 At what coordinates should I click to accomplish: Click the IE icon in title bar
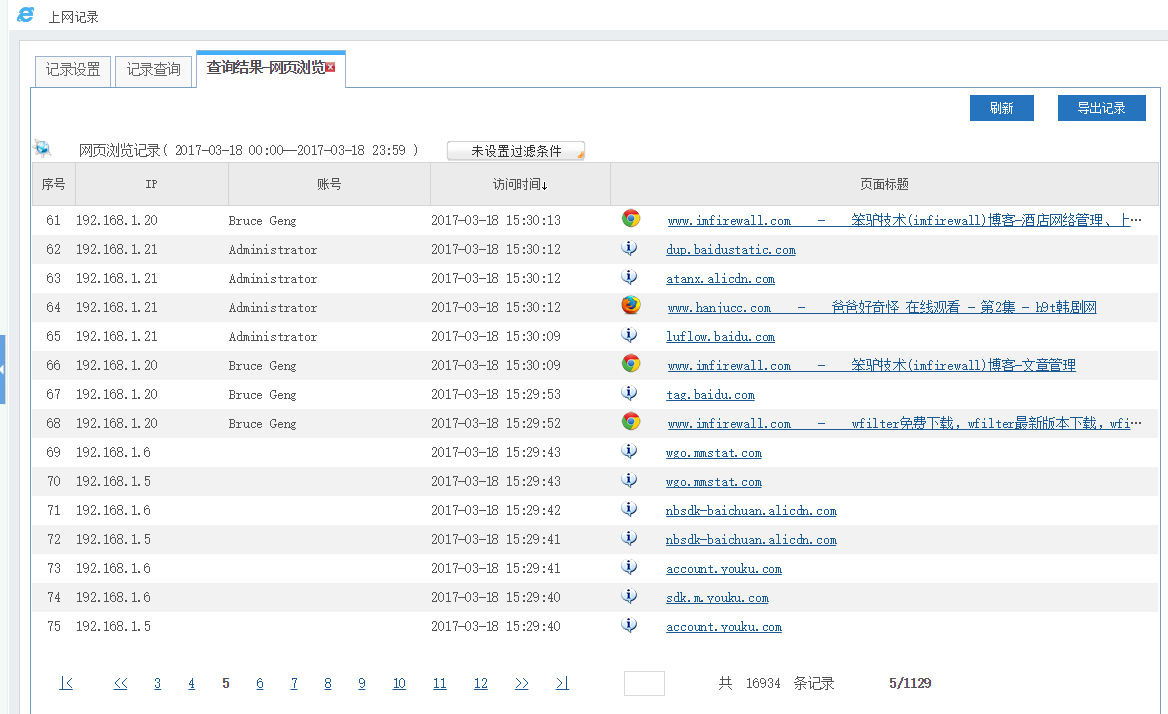(x=26, y=15)
